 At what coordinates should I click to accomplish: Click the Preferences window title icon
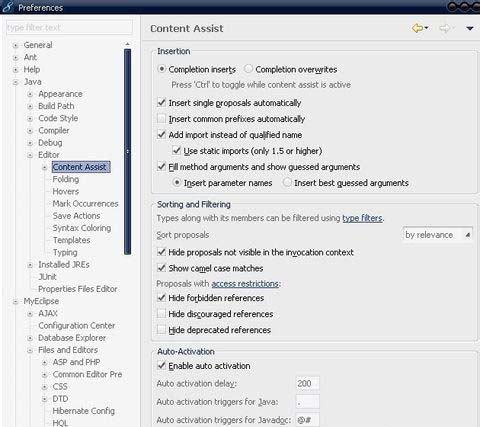pos(8,7)
